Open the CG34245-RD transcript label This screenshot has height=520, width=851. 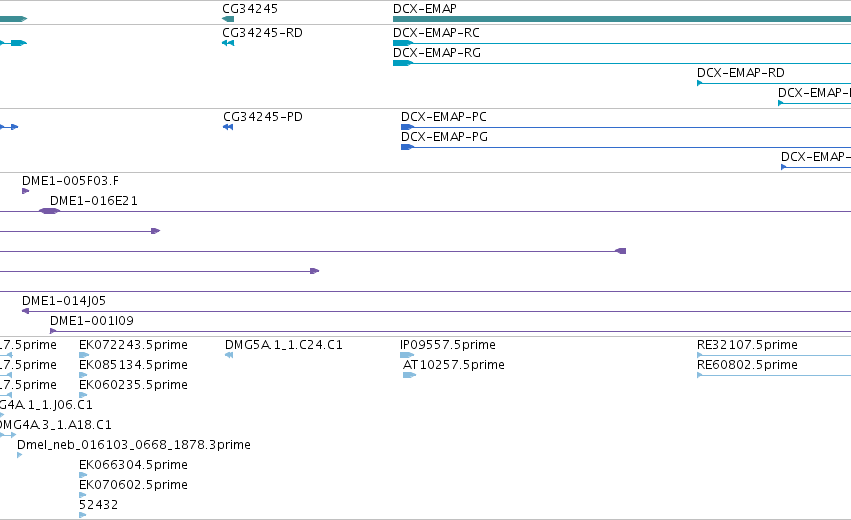point(262,33)
